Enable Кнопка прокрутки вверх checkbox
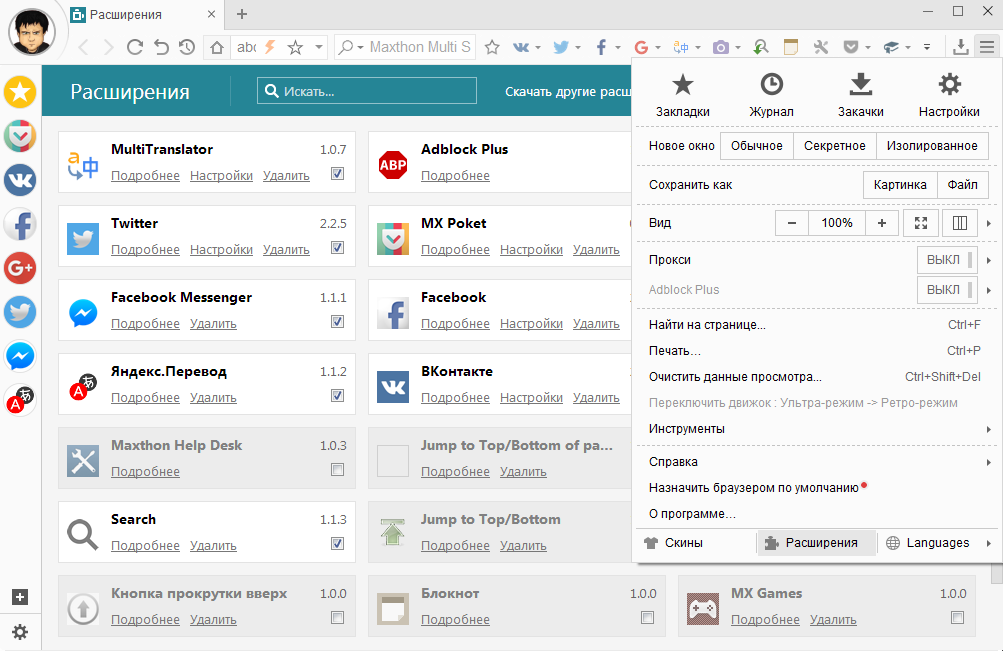The height and width of the screenshot is (651, 1003). (338, 618)
